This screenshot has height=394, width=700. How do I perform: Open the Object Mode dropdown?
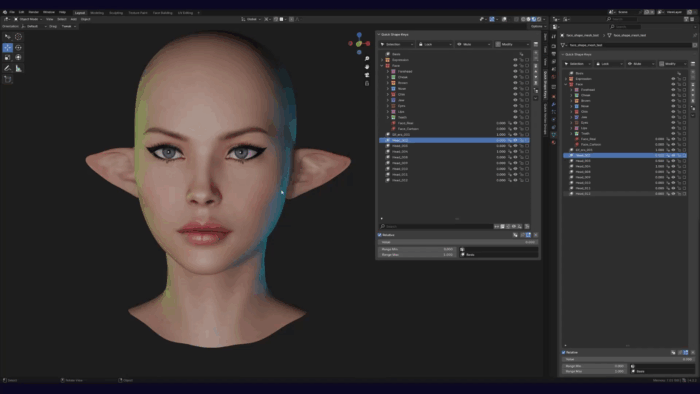pyautogui.click(x=28, y=19)
